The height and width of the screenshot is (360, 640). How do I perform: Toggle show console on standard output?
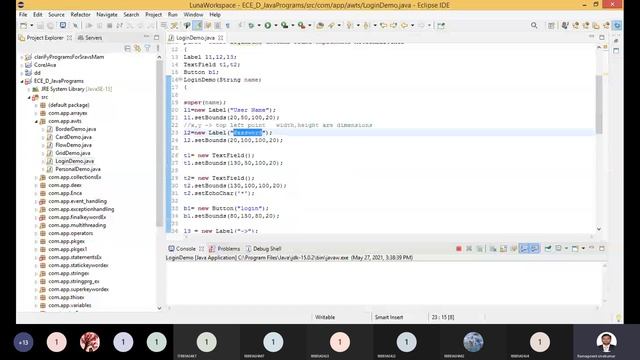click(524, 249)
